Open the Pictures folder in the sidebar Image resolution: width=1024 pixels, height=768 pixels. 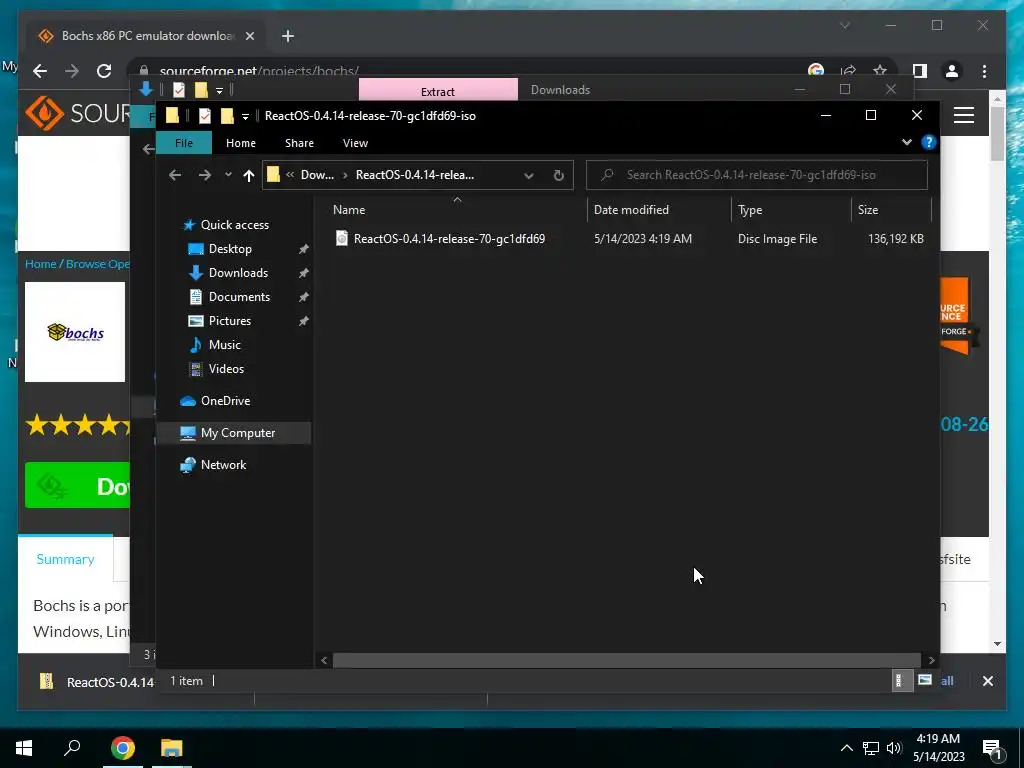point(229,321)
